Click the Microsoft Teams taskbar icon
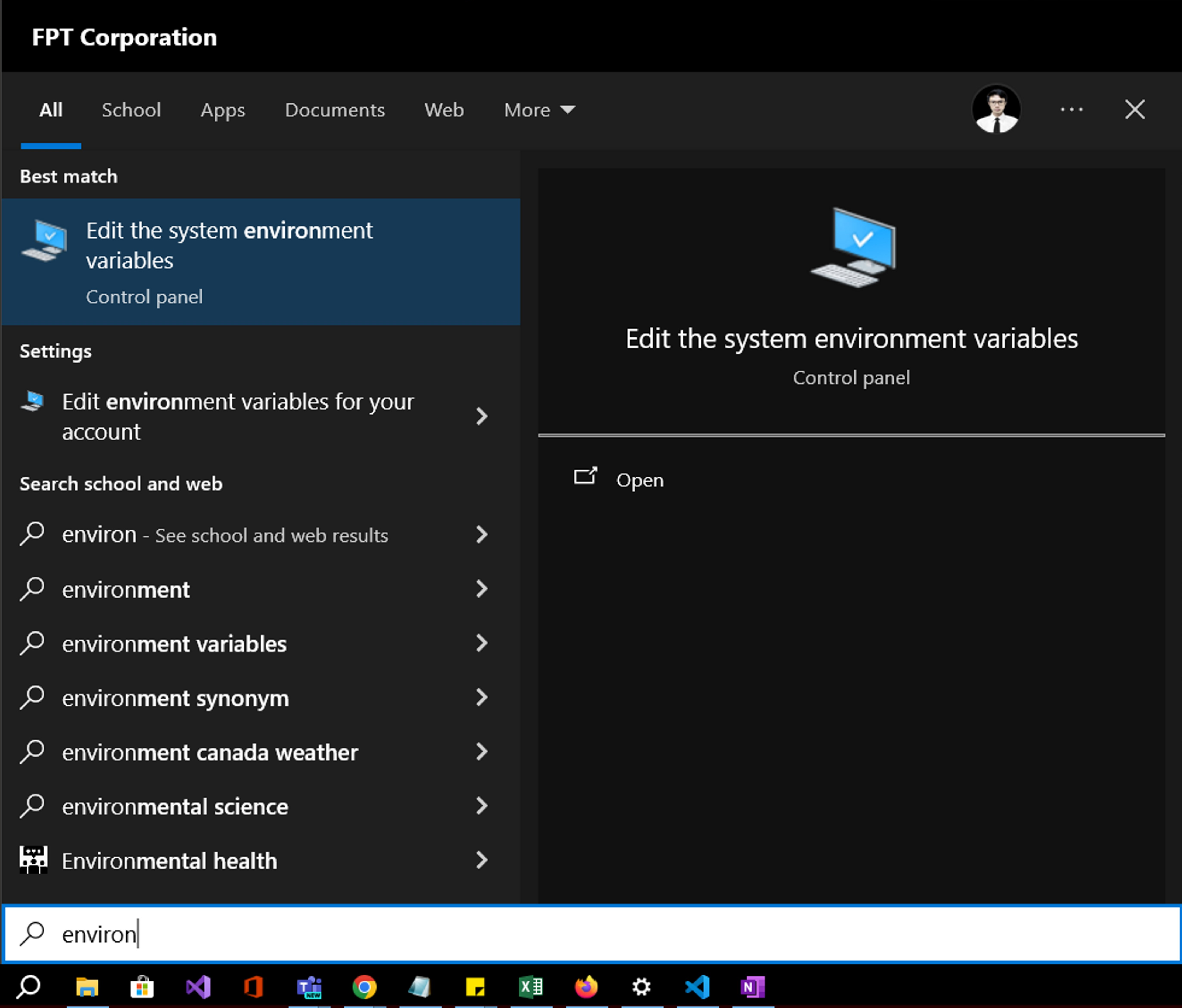 click(x=309, y=987)
